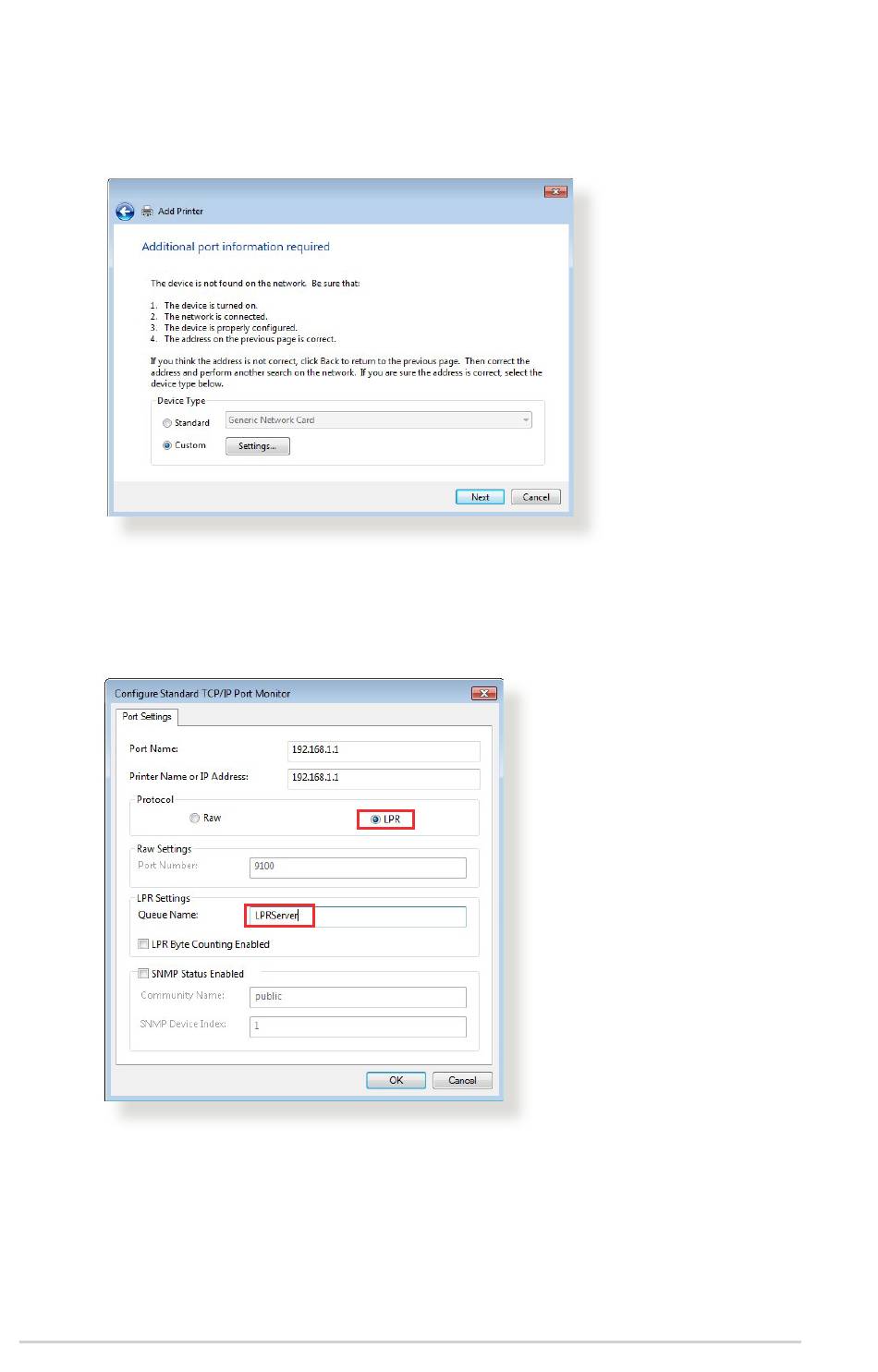Viewport: 878px width, 1372px height.
Task: Click the Printer Name or IP Address field
Action: 384,778
